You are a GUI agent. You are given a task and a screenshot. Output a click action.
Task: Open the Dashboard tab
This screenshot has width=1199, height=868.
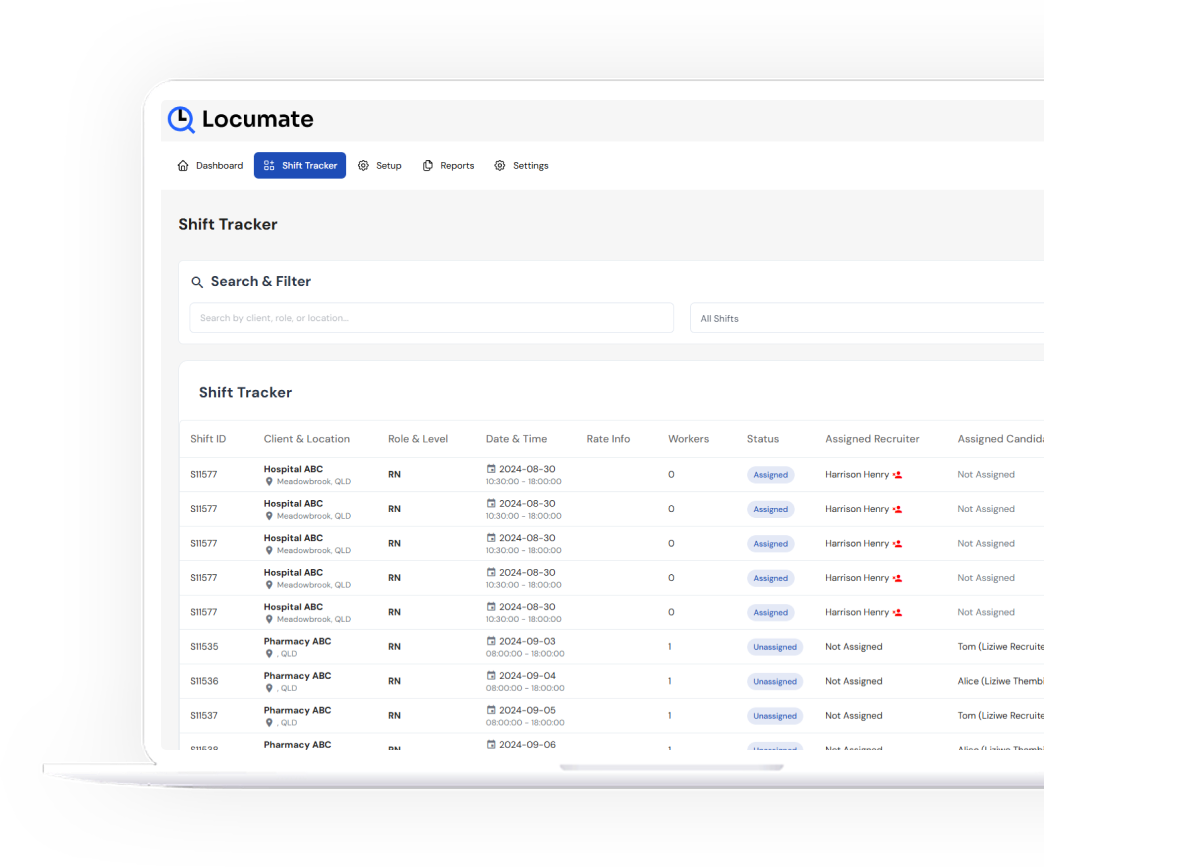click(x=210, y=166)
